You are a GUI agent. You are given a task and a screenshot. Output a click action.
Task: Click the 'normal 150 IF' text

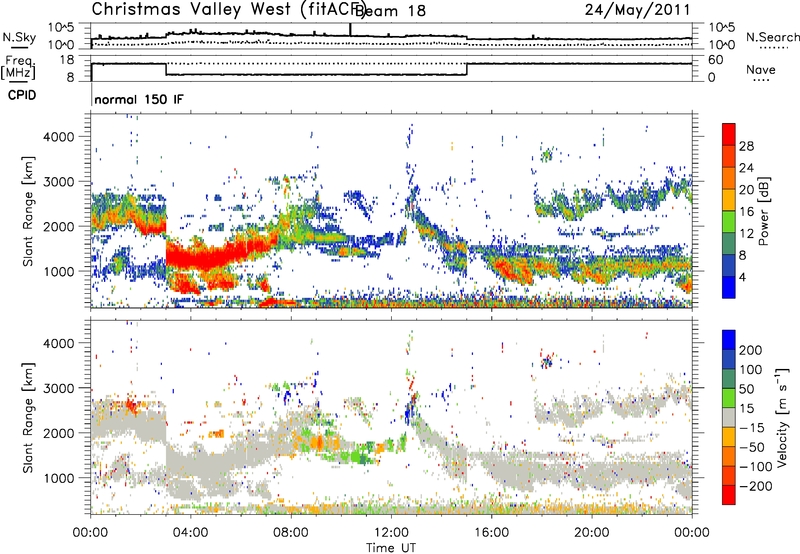(139, 99)
